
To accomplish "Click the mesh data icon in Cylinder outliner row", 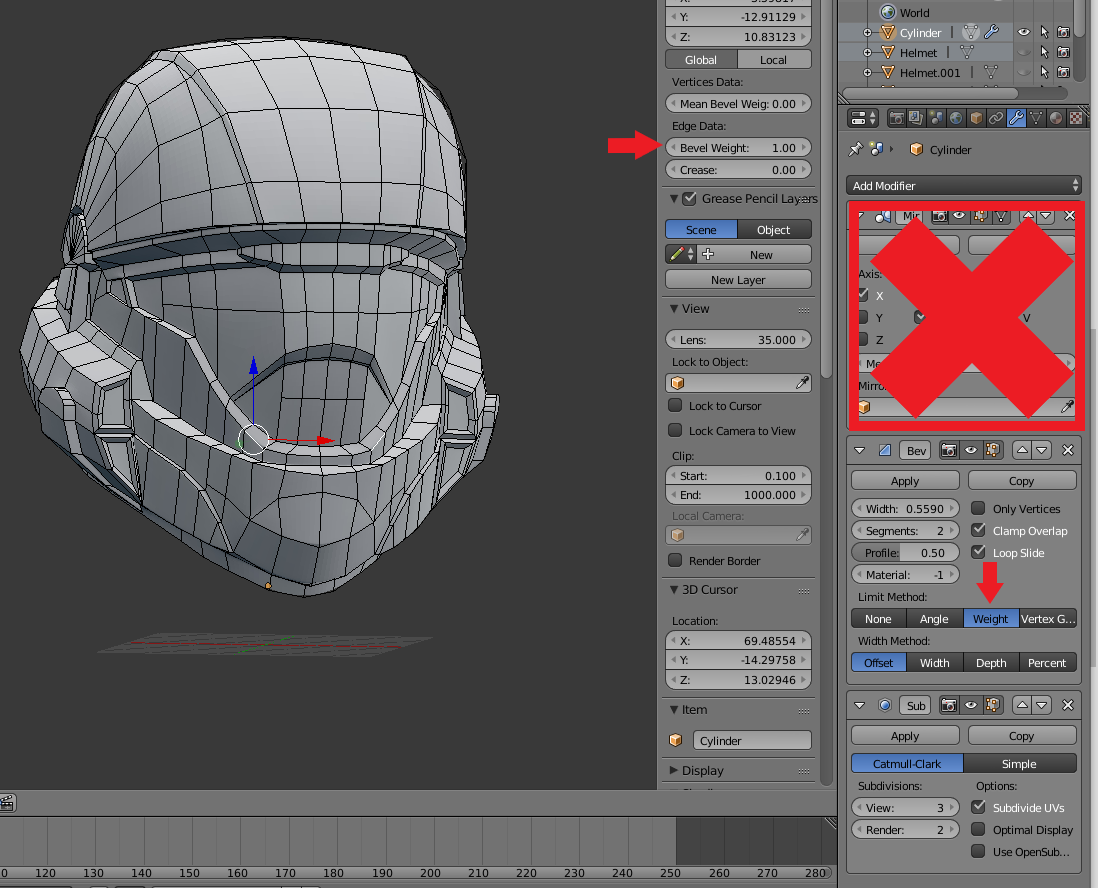I will tap(971, 32).
